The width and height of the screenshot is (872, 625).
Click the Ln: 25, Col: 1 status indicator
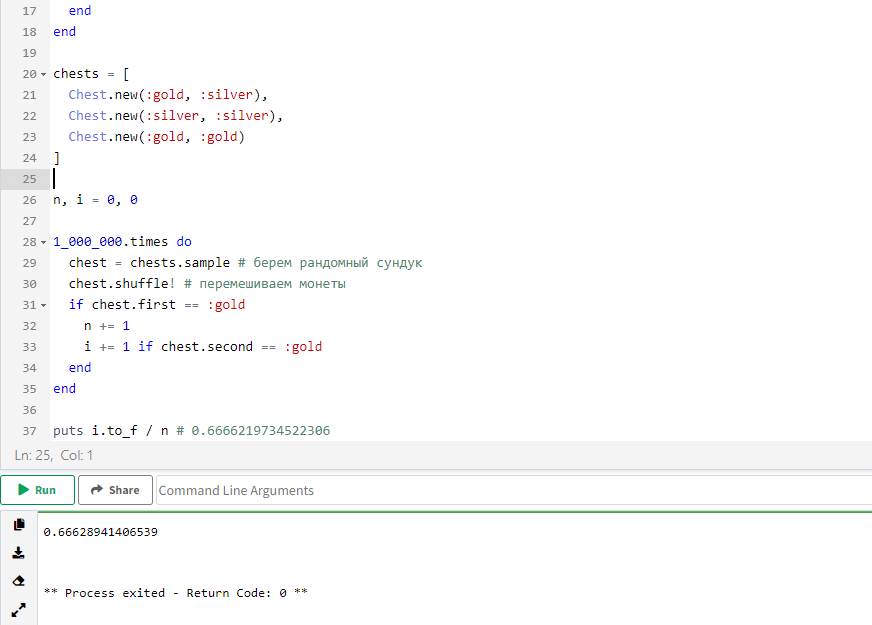54,455
